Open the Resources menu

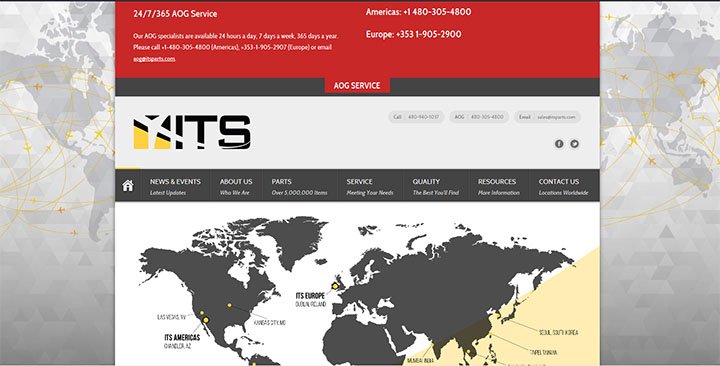(x=499, y=186)
